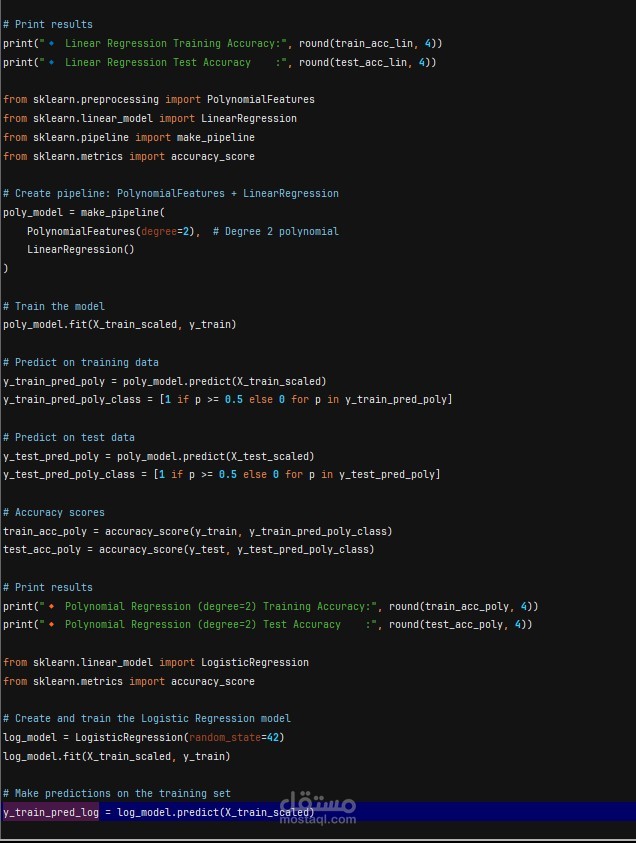This screenshot has width=636, height=843.
Task: Click the comment '# Accuracy scores'
Action: point(54,512)
